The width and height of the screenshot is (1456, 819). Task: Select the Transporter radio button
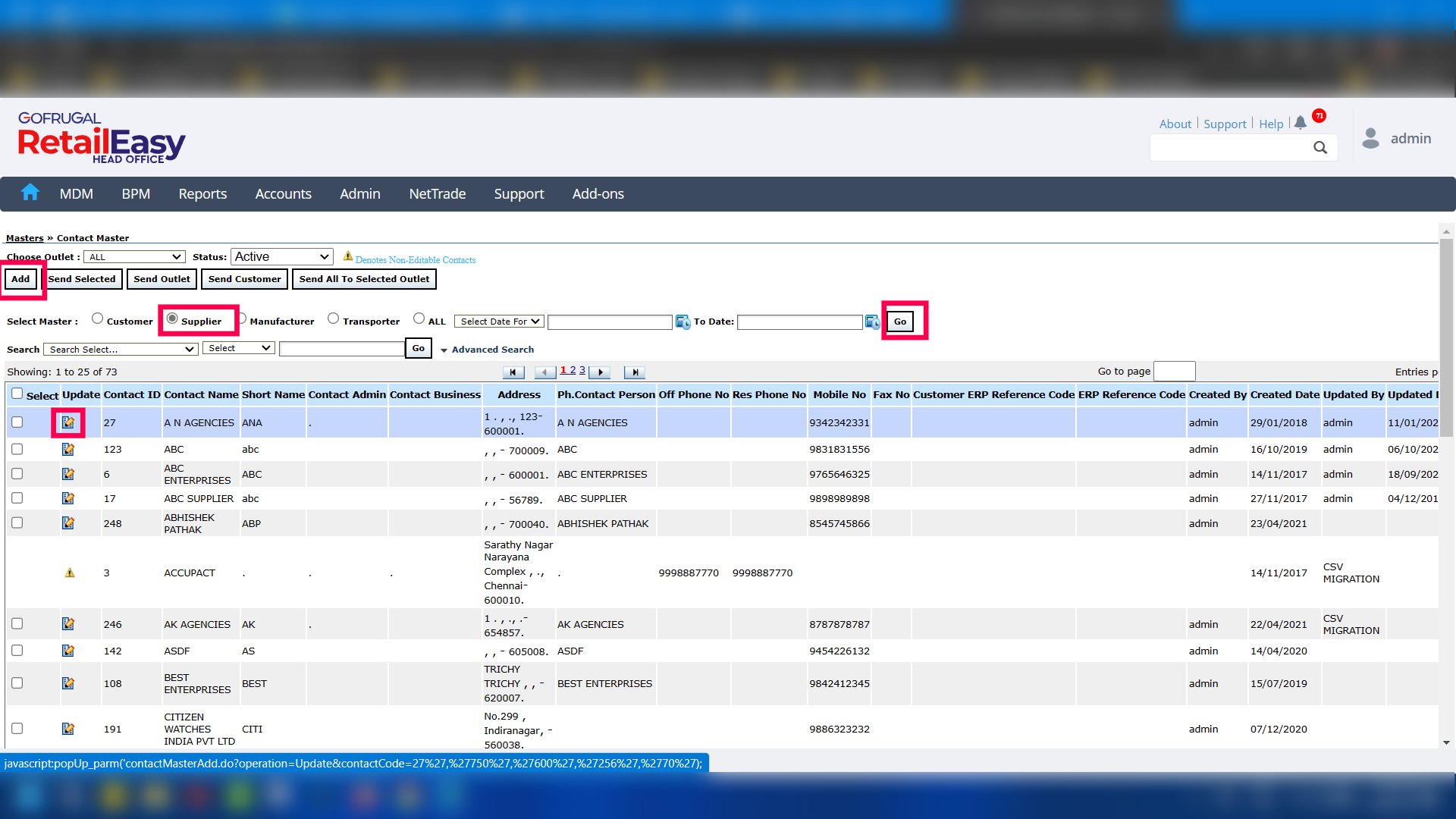333,318
